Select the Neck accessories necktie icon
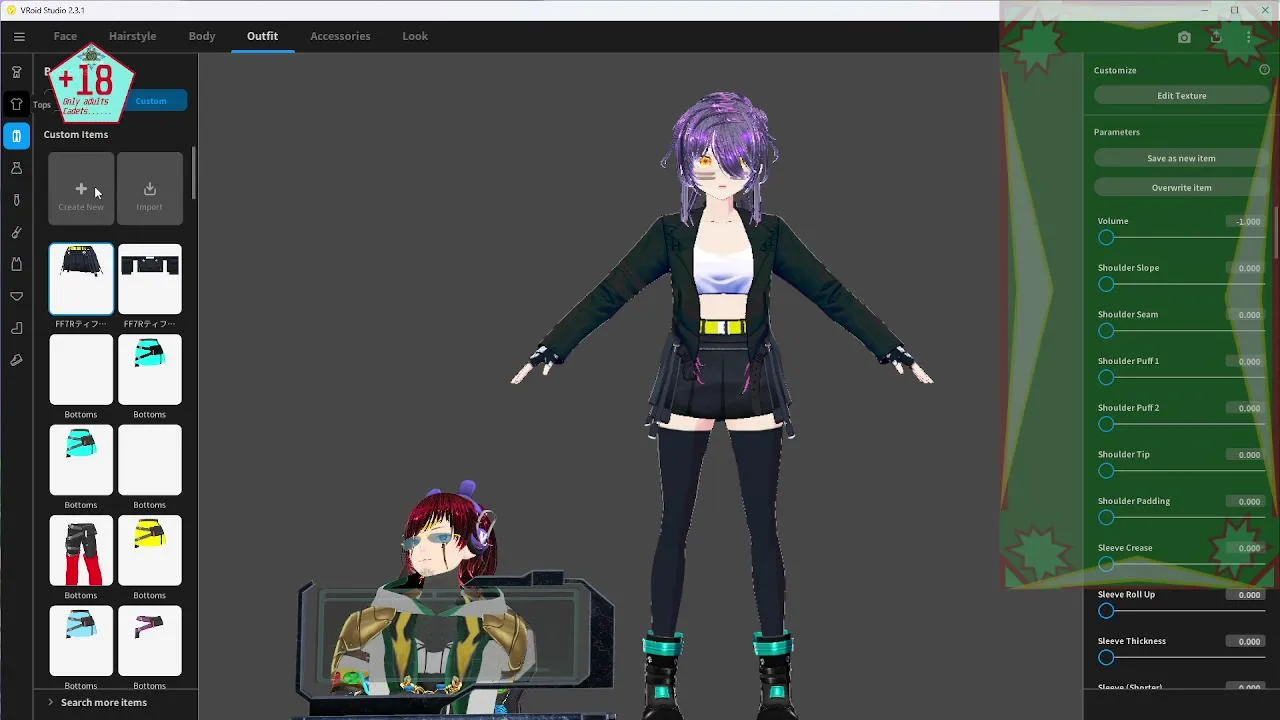The width and height of the screenshot is (1280, 720). tap(16, 200)
